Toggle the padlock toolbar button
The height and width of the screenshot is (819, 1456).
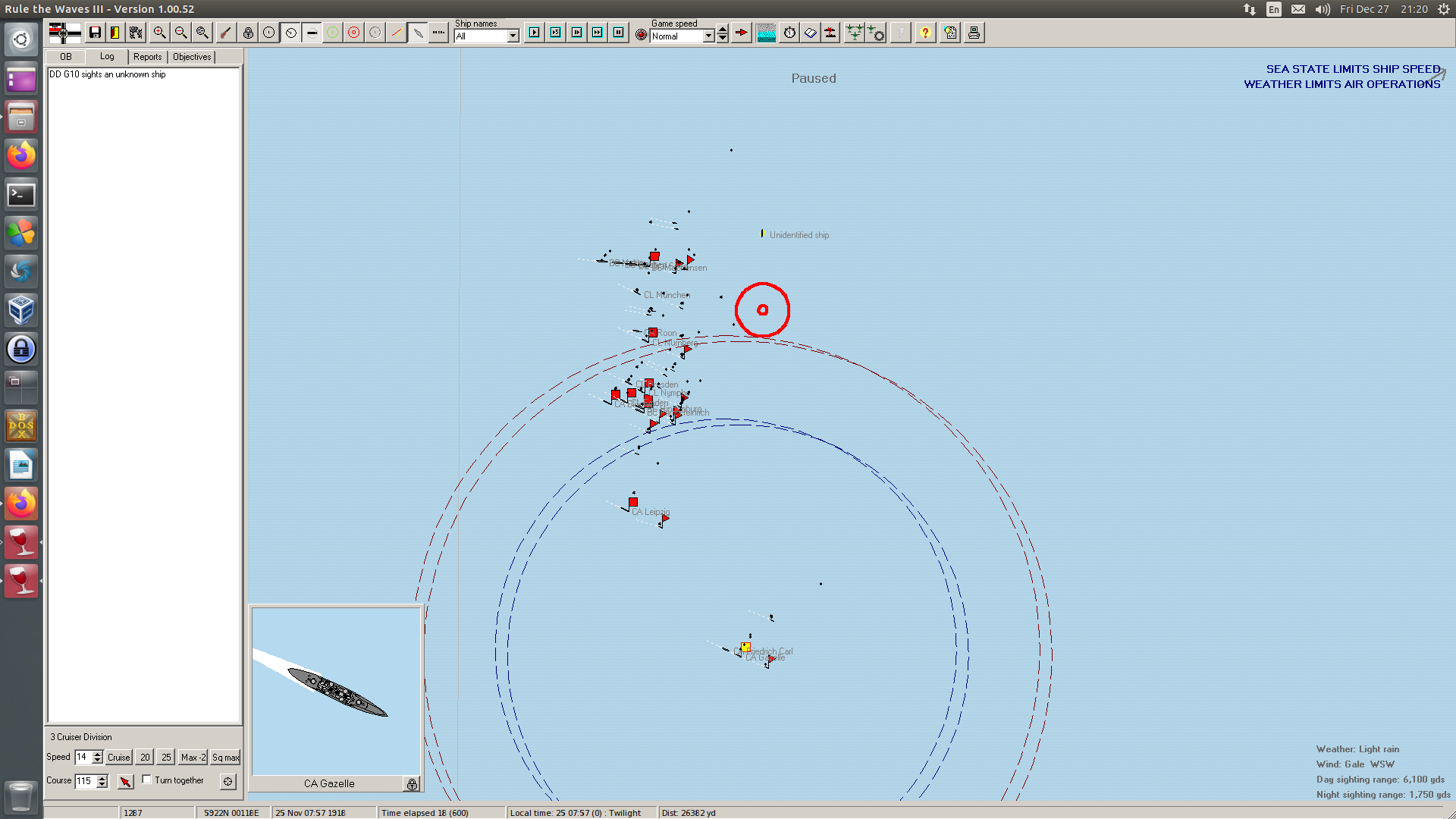click(248, 33)
